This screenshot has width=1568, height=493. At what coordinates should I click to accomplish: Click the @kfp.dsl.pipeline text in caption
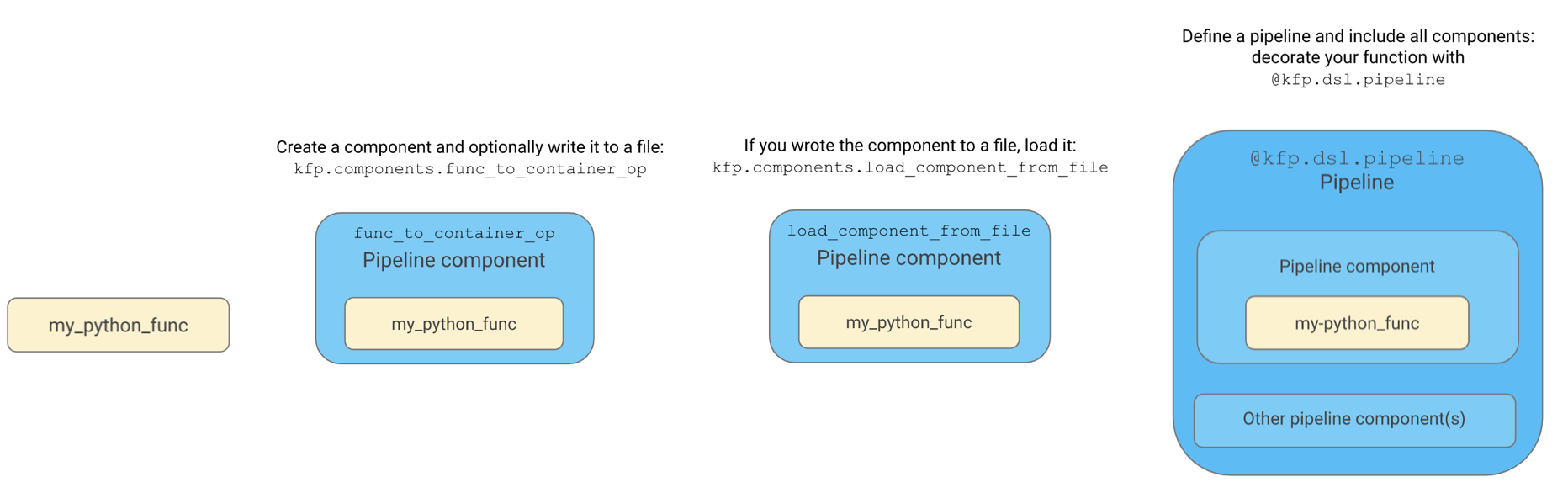coord(1358,80)
